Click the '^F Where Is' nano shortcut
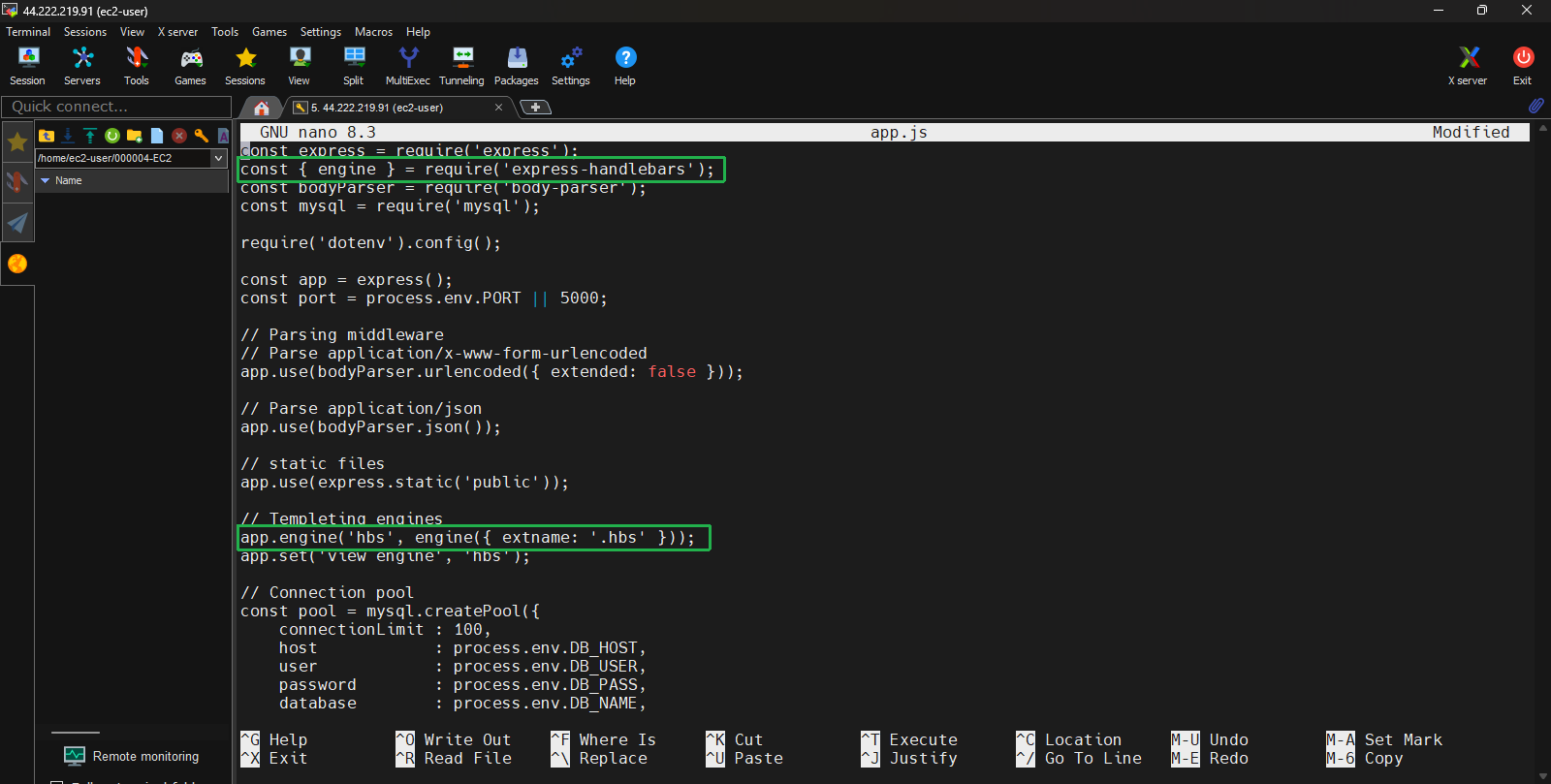The width and height of the screenshot is (1551, 784). tap(604, 739)
